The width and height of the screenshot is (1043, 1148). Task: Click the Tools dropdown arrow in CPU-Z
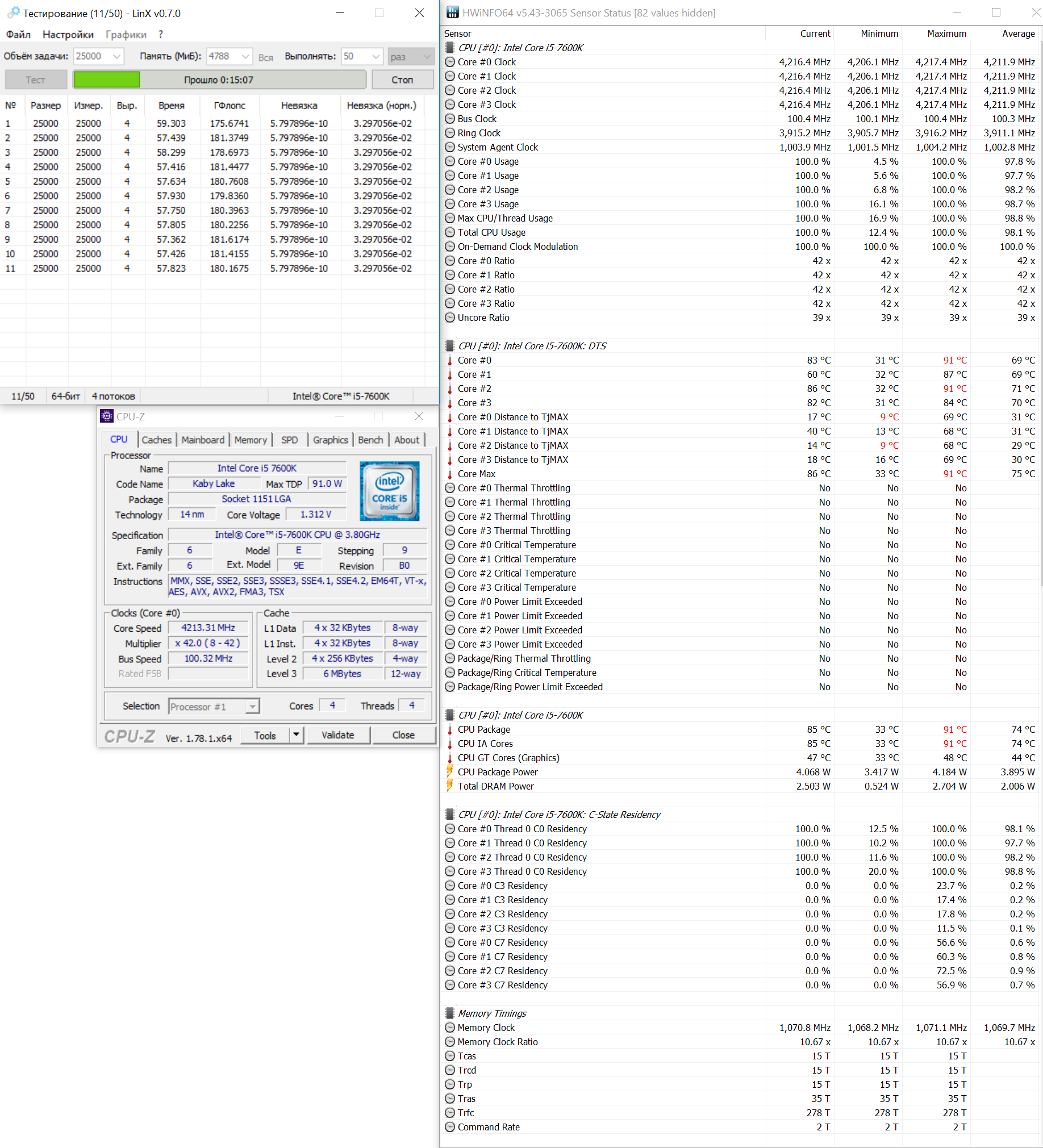[x=296, y=735]
